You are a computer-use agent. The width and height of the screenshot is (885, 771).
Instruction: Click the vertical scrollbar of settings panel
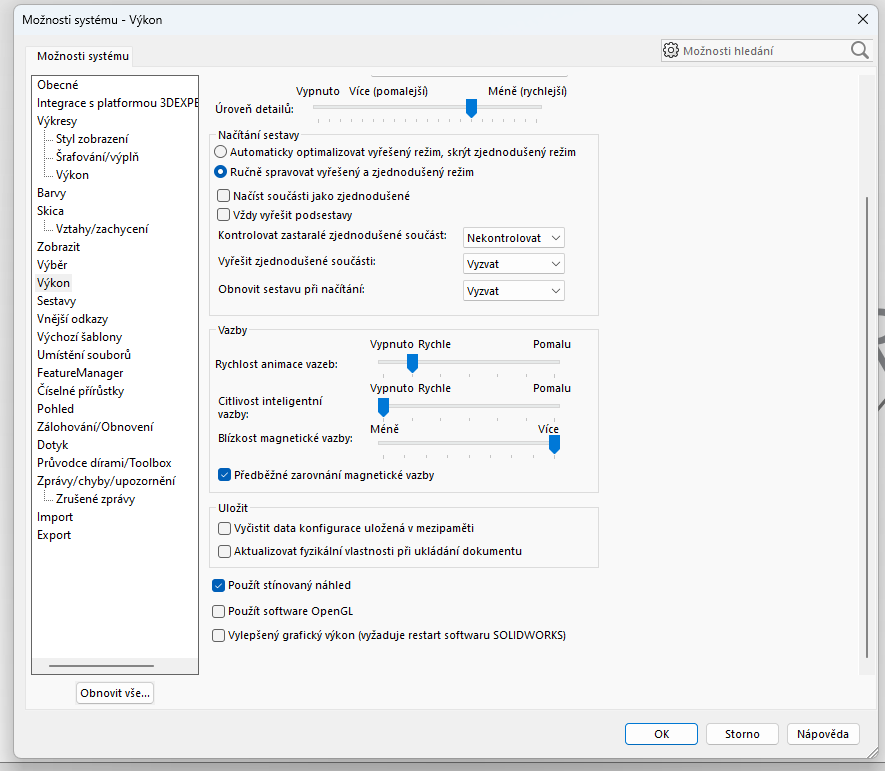[865, 420]
